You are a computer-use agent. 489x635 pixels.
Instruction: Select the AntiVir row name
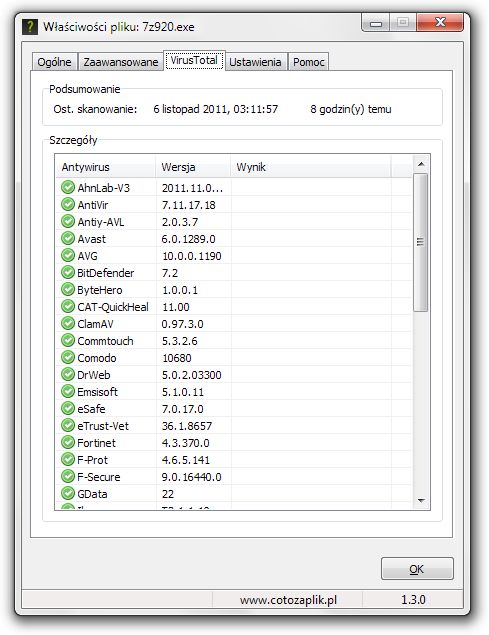pos(93,205)
